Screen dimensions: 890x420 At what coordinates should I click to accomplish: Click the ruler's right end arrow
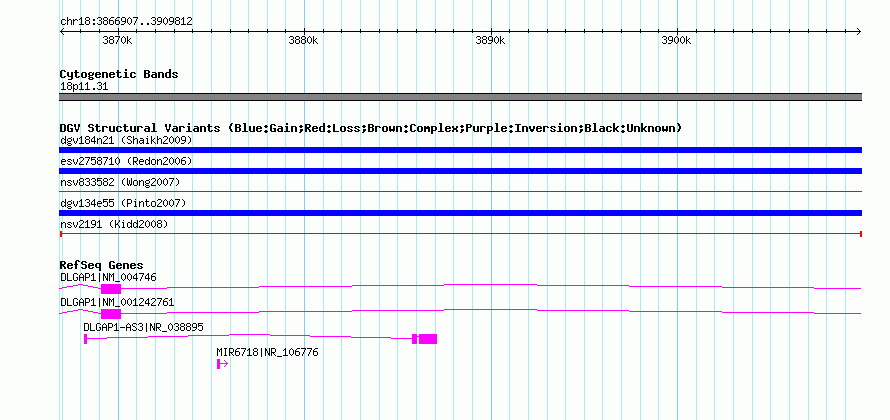858,32
